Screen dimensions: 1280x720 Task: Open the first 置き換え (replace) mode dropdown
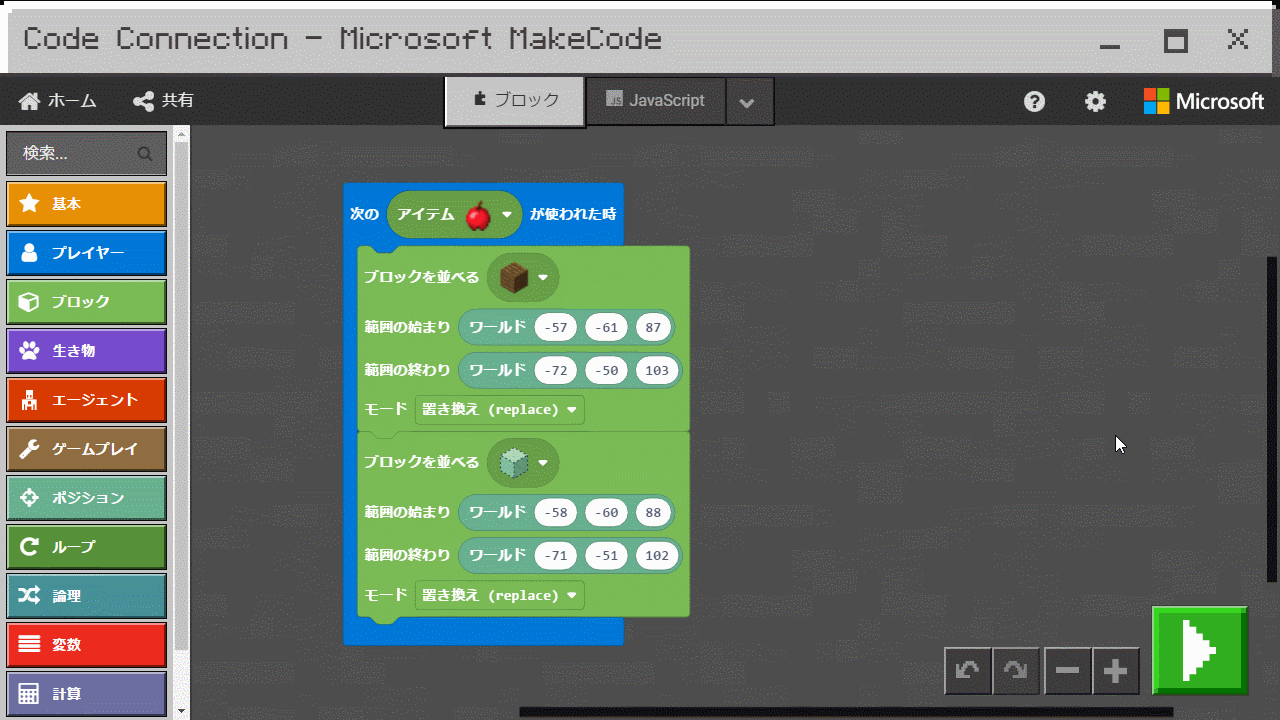click(500, 410)
